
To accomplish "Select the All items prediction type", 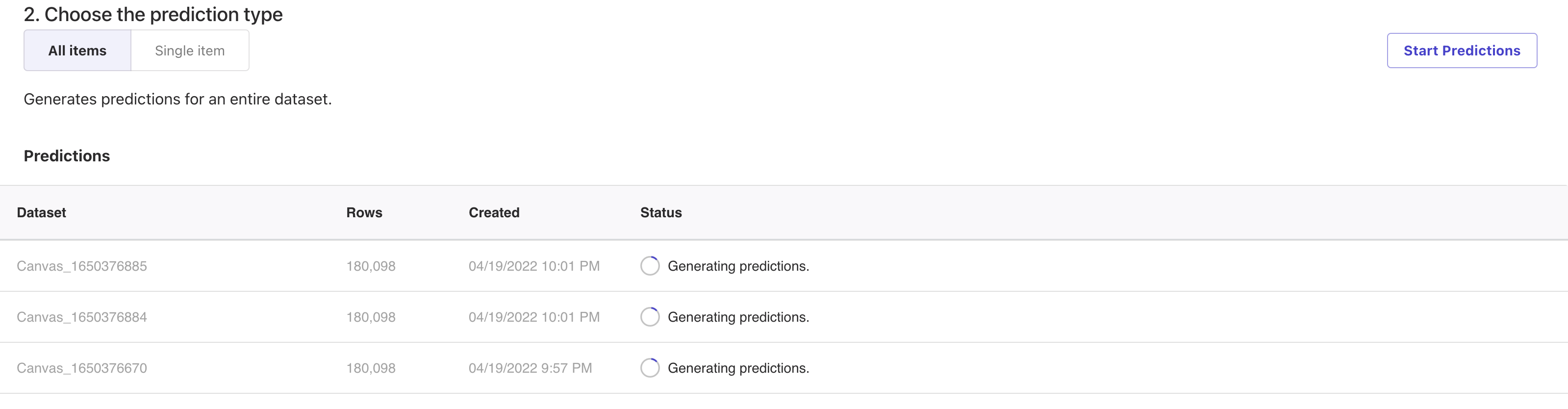I will 77,51.
